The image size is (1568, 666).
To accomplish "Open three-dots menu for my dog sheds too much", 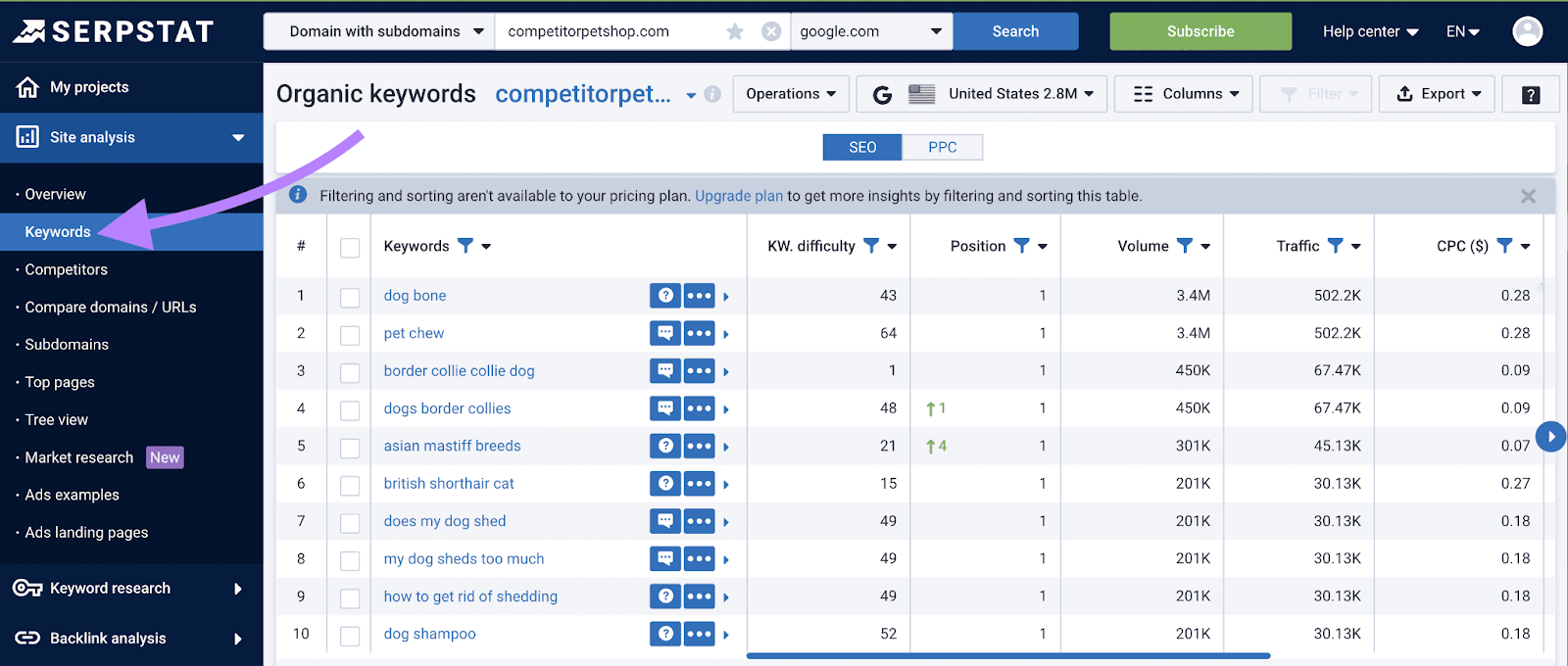I will 699,559.
